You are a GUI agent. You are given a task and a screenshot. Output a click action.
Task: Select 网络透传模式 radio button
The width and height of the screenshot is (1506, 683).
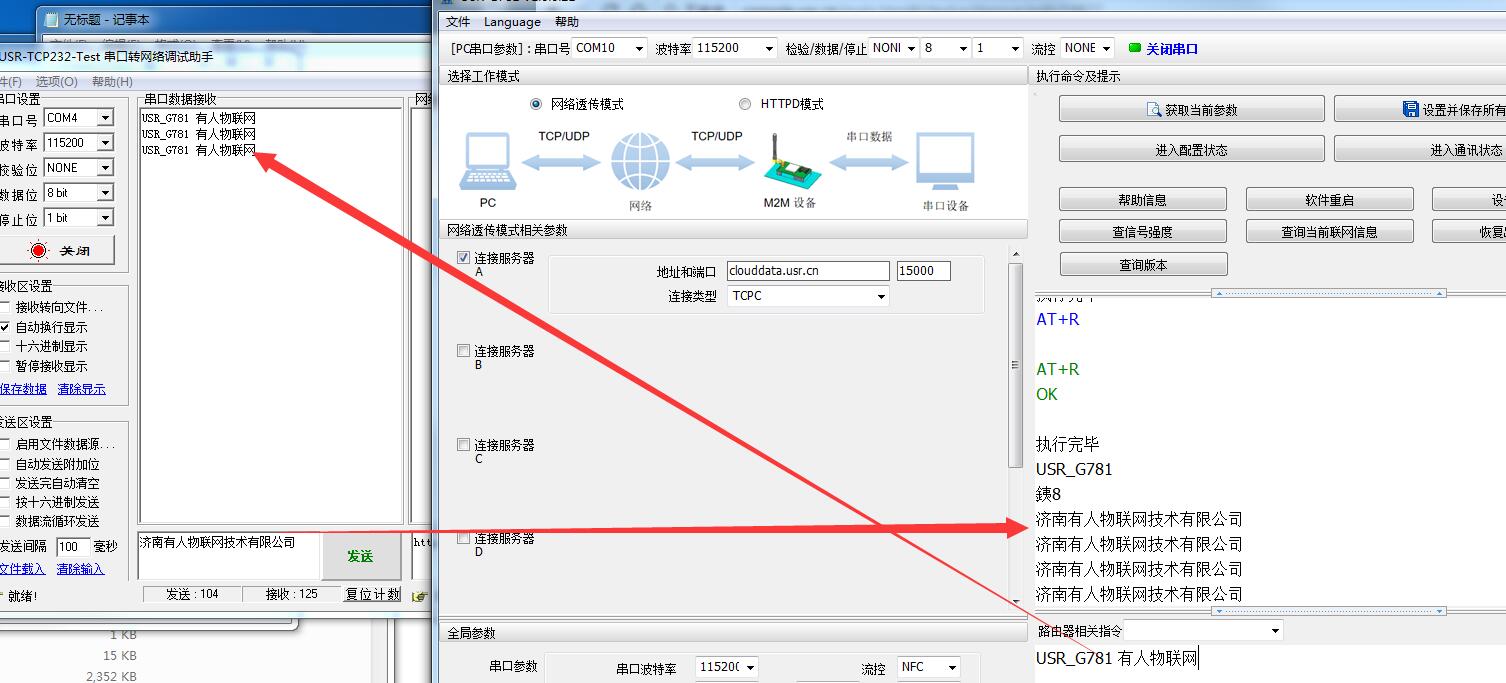click(536, 104)
